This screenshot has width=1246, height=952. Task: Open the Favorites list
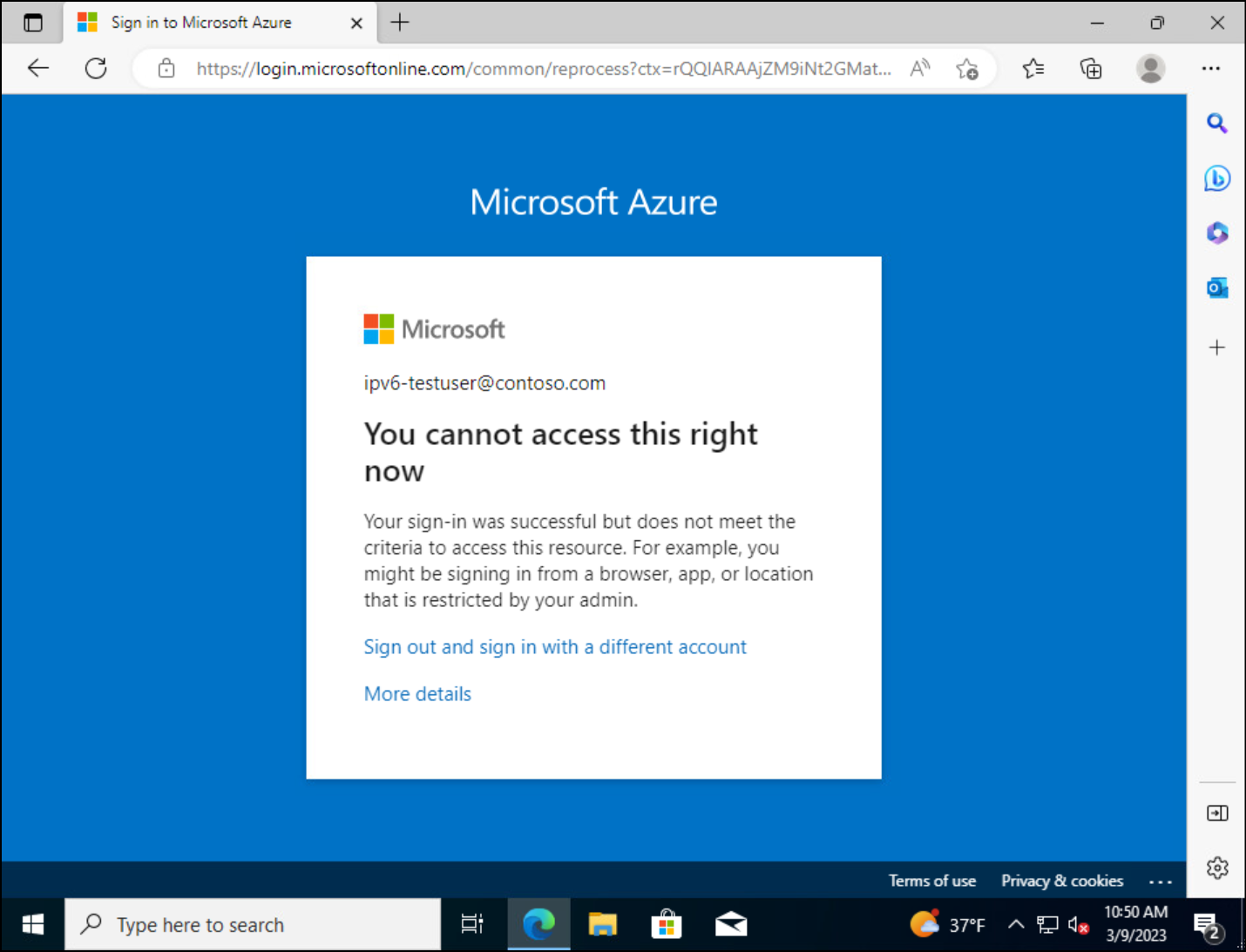[x=1033, y=68]
